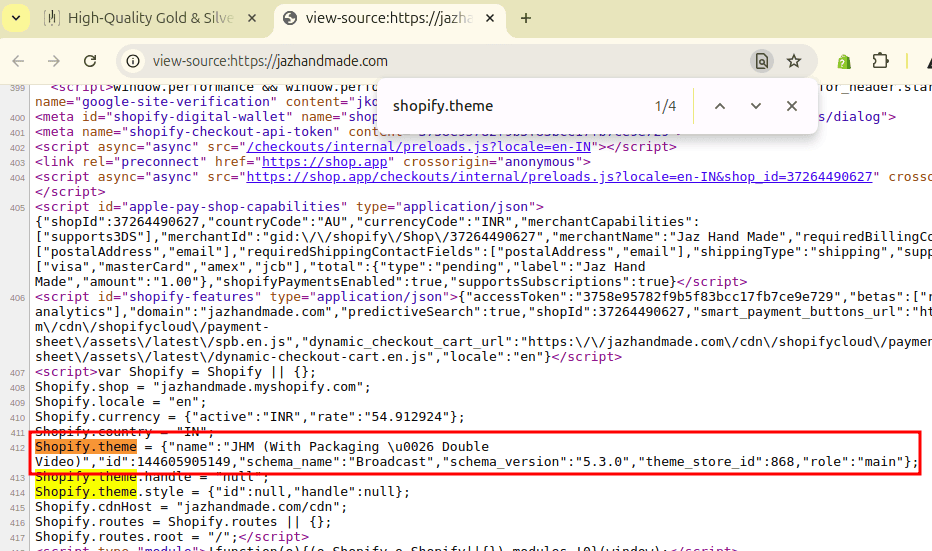Click Shopify.cdnHost line text
The height and width of the screenshot is (551, 932).
click(x=191, y=506)
